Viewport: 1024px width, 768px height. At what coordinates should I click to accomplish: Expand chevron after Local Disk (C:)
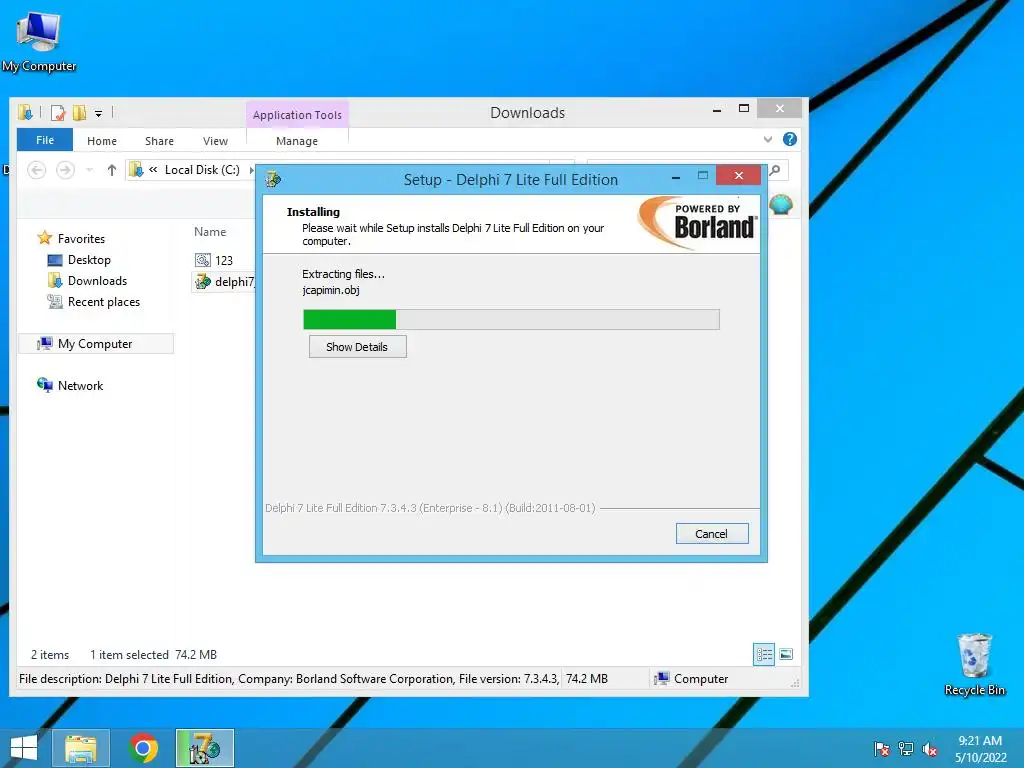(251, 170)
